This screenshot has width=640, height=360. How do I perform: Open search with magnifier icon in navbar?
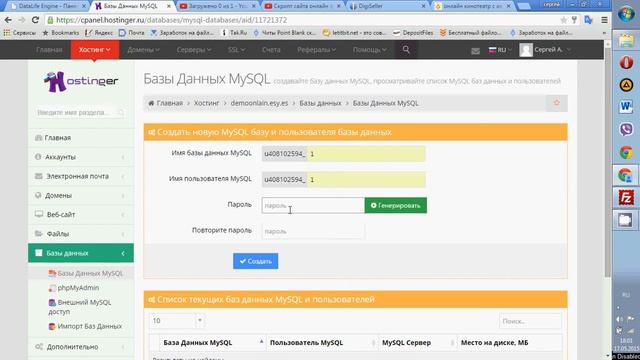coord(406,49)
